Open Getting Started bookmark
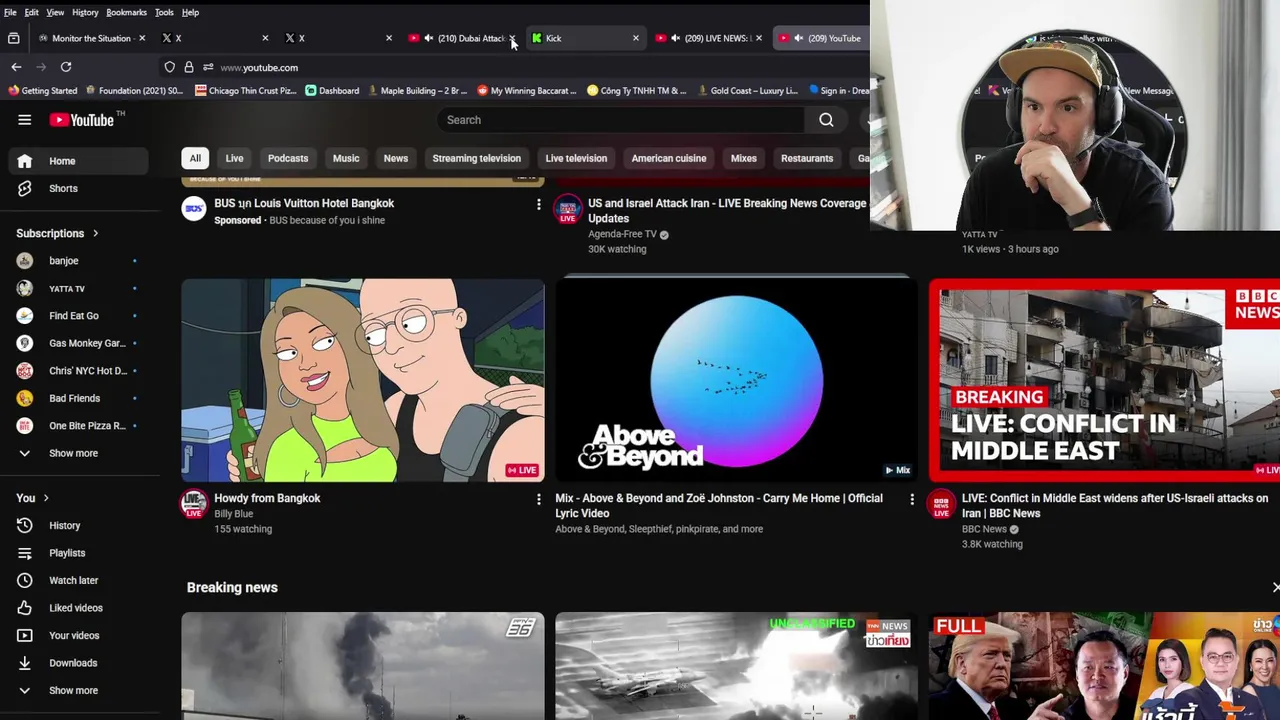Image resolution: width=1280 pixels, height=720 pixels. point(43,91)
